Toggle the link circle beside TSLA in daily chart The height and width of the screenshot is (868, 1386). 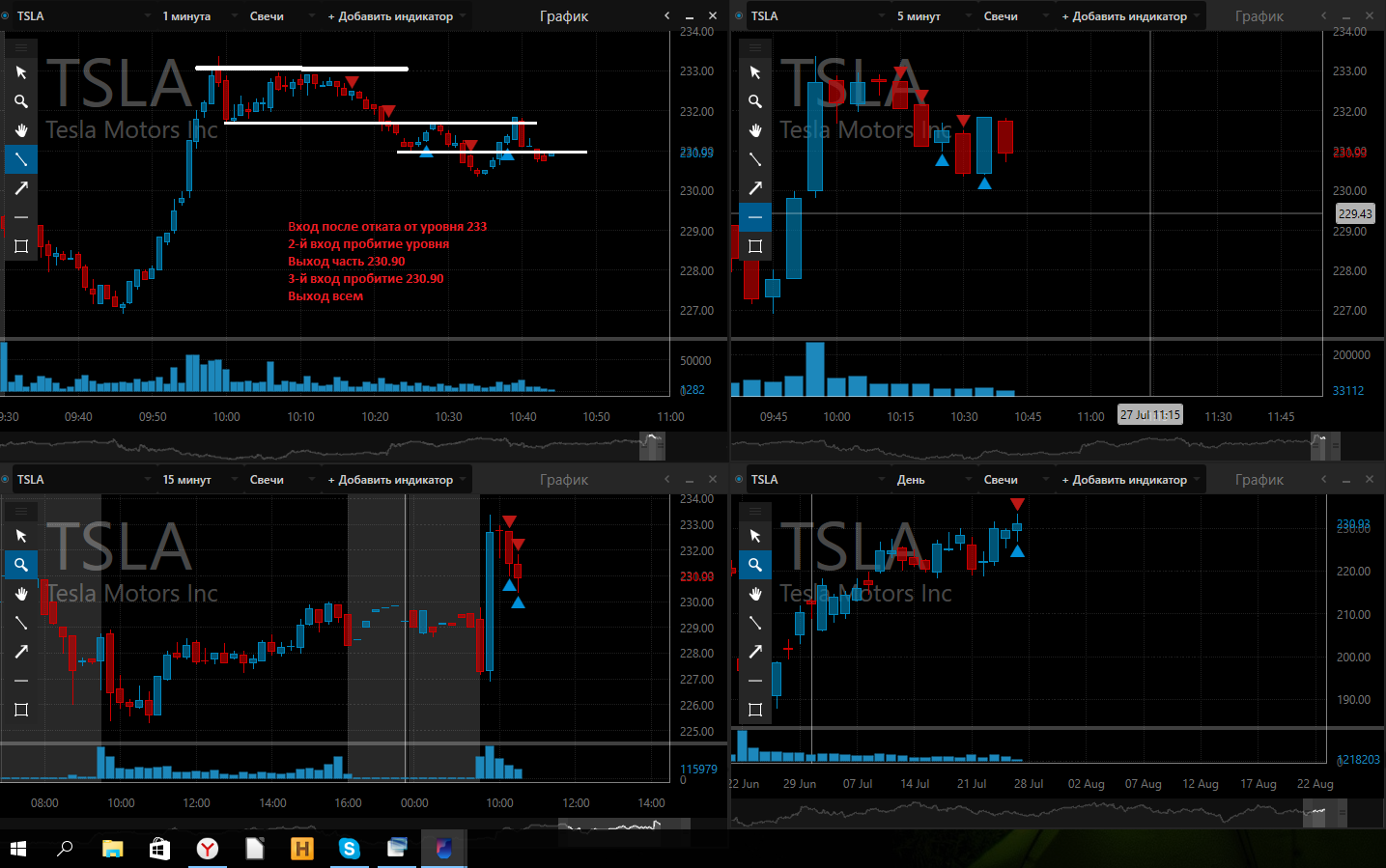[739, 479]
